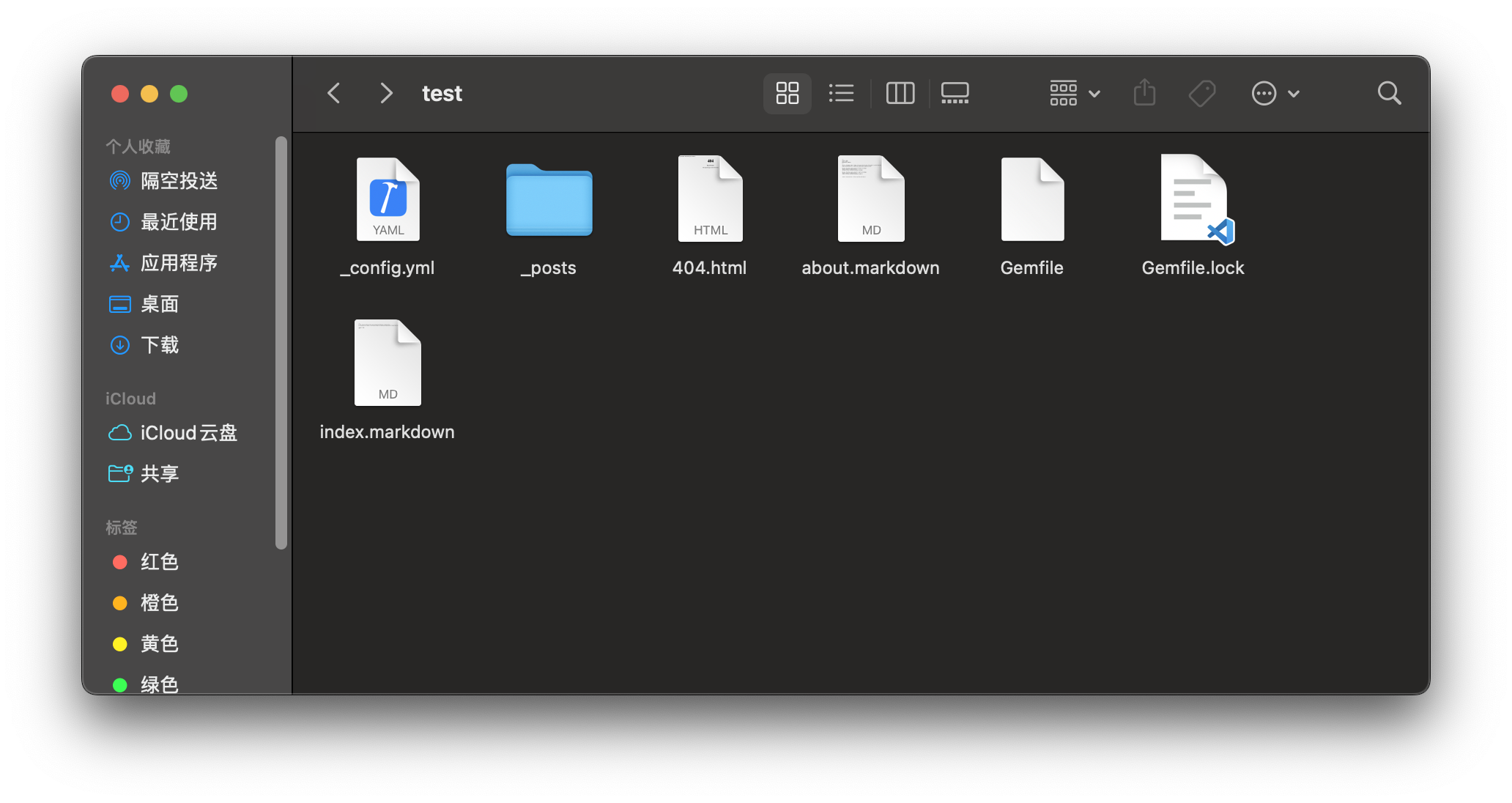Click the index.markdown file name
The width and height of the screenshot is (1512, 803).
pos(388,432)
